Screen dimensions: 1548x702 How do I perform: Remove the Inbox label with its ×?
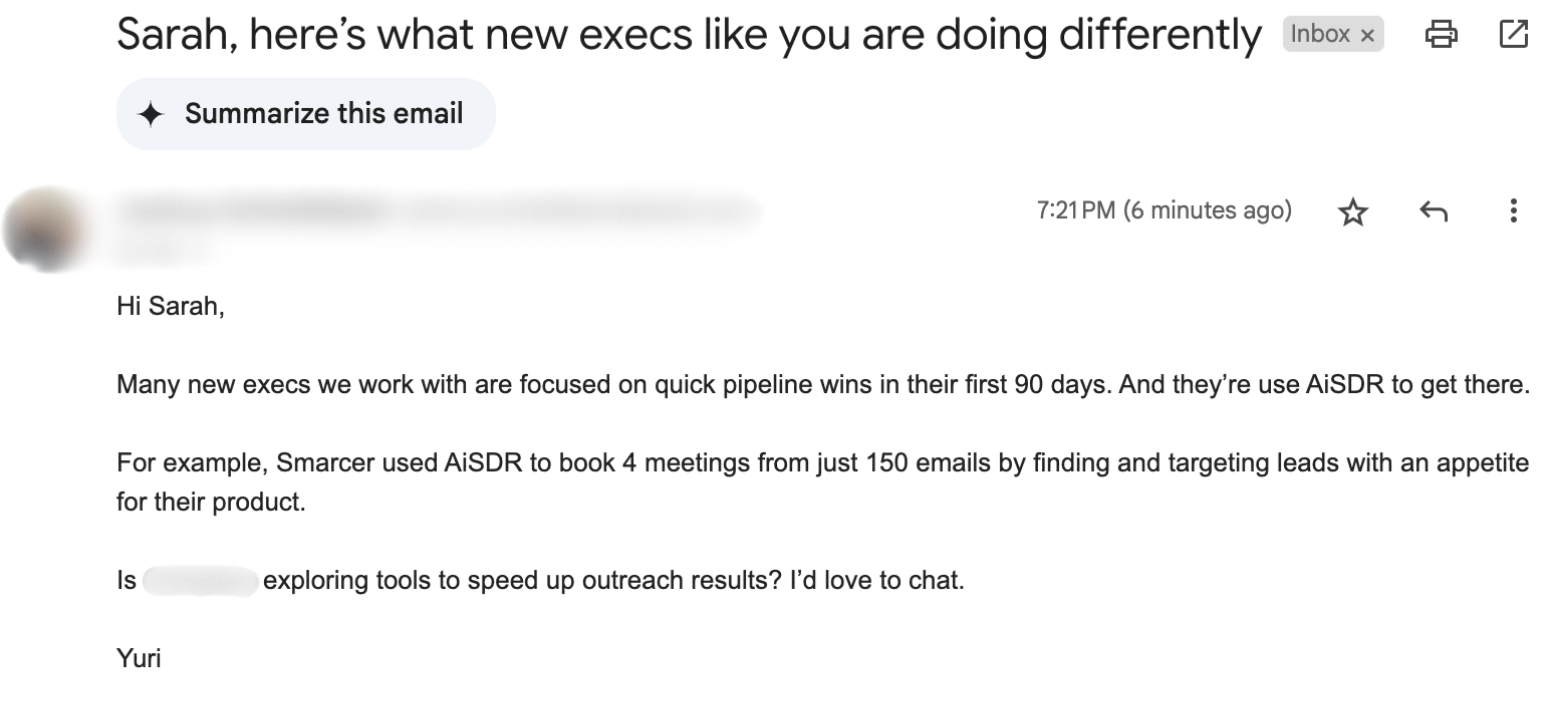pyautogui.click(x=1368, y=36)
